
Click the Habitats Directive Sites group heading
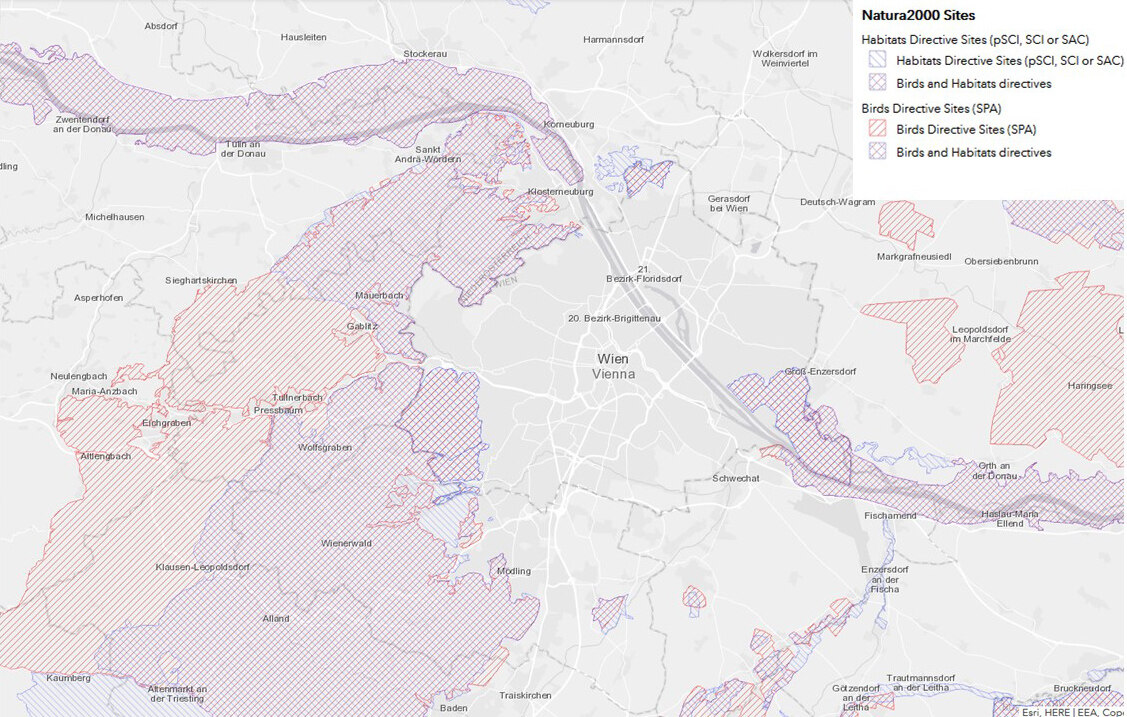[975, 40]
